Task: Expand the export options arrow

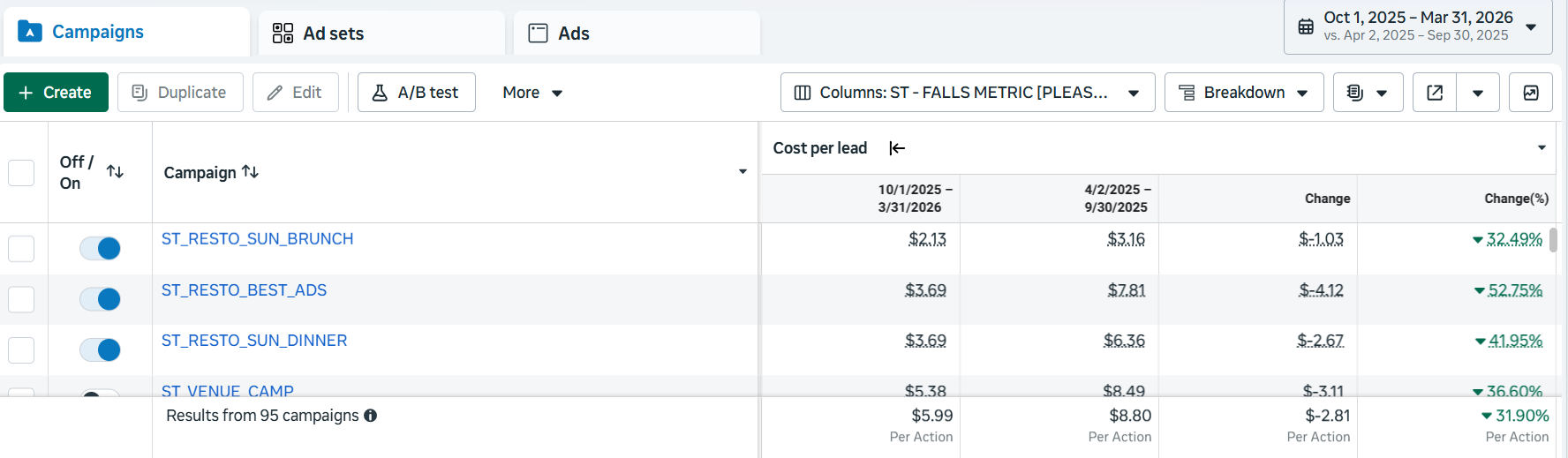Action: pos(1478,93)
